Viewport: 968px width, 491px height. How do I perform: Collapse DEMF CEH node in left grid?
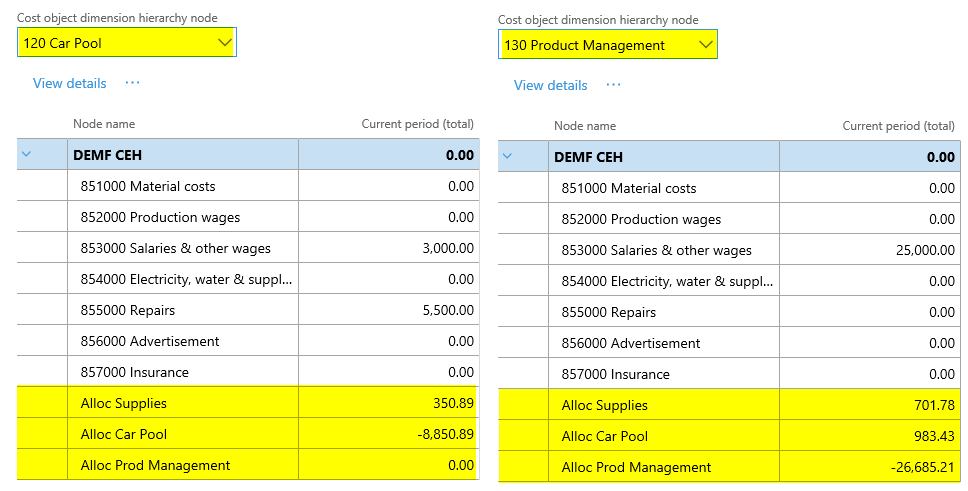point(27,155)
